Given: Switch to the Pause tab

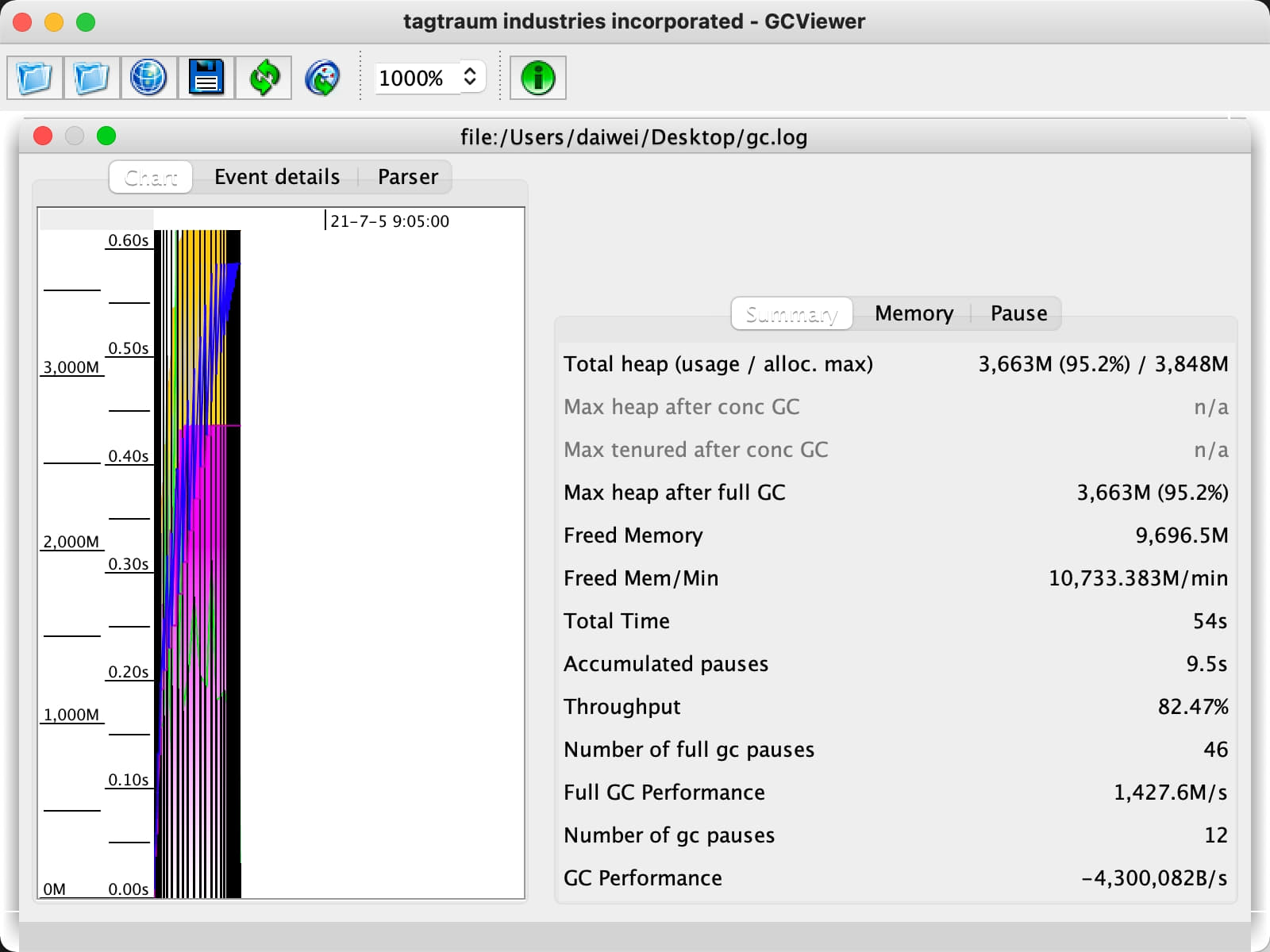Looking at the screenshot, I should 1018,313.
